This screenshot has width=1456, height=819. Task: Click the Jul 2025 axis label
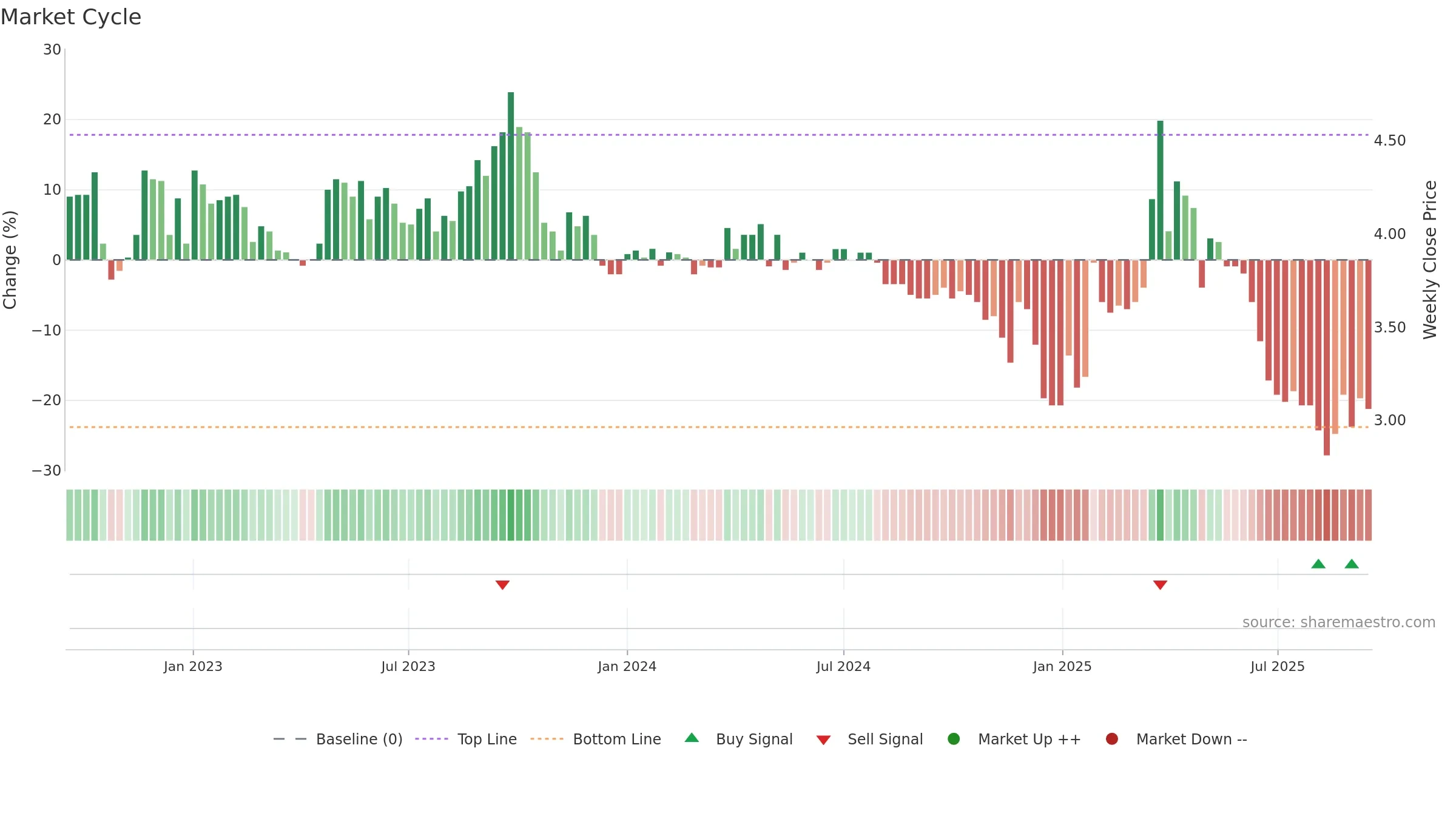[1278, 666]
